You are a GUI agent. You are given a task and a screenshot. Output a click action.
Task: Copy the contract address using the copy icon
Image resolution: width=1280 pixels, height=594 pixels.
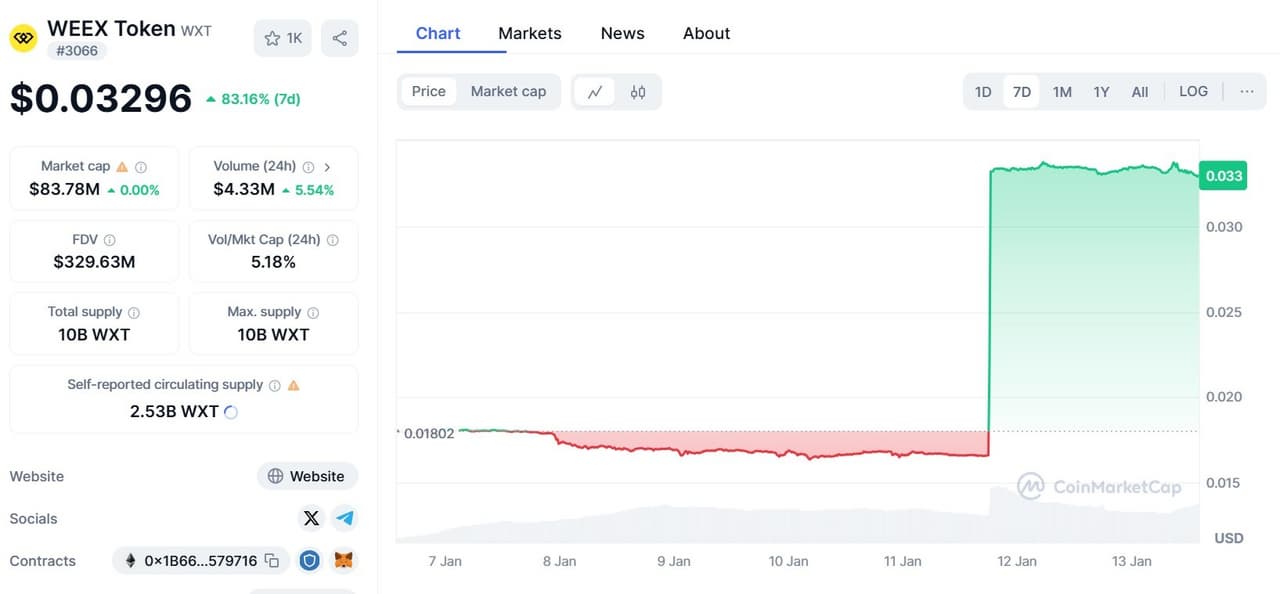[271, 560]
